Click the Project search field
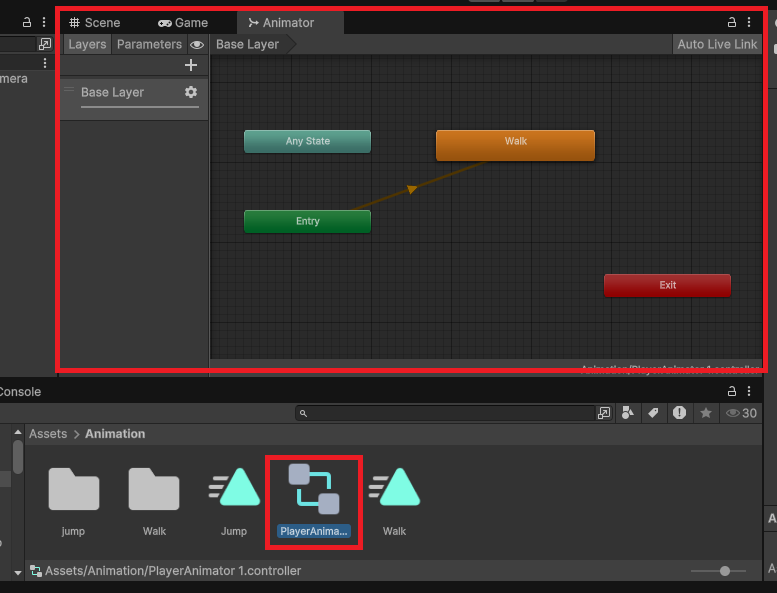This screenshot has width=777, height=593. 444,413
